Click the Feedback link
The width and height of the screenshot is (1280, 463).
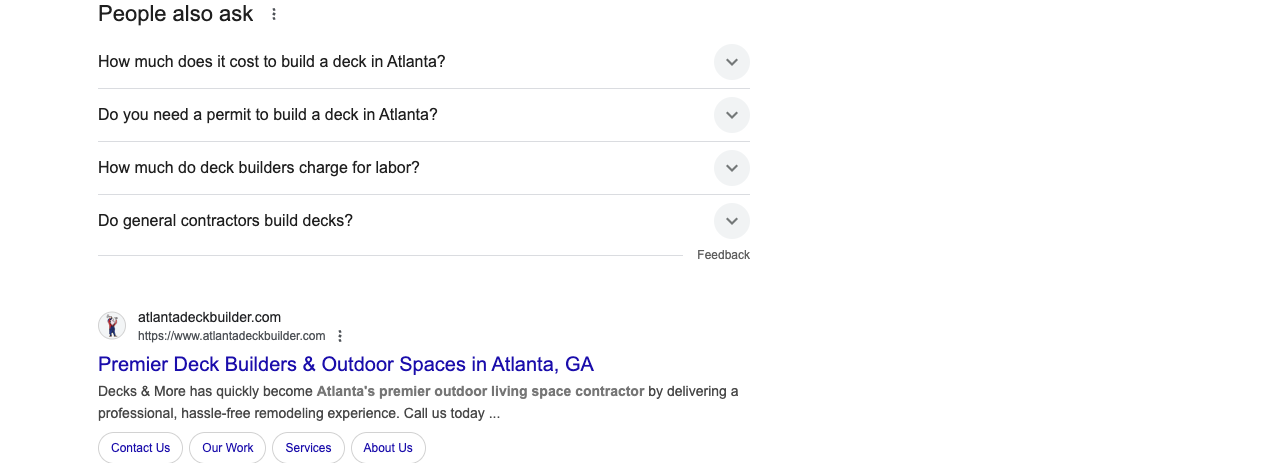coord(723,255)
